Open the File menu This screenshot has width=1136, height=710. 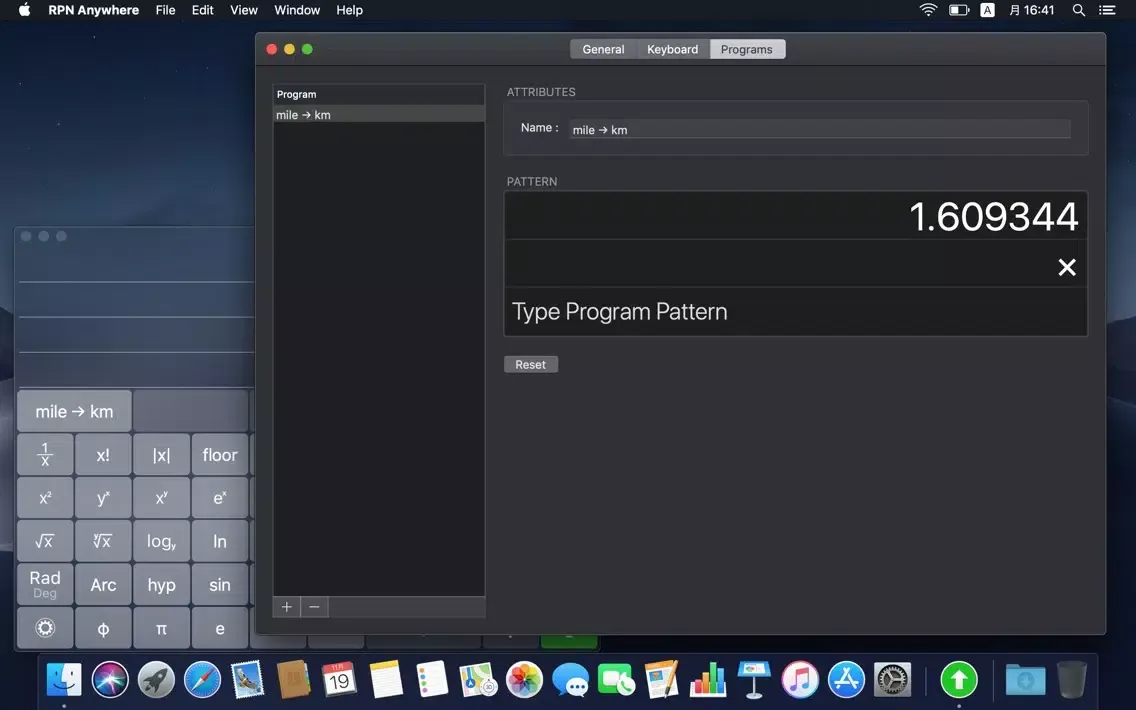(165, 10)
